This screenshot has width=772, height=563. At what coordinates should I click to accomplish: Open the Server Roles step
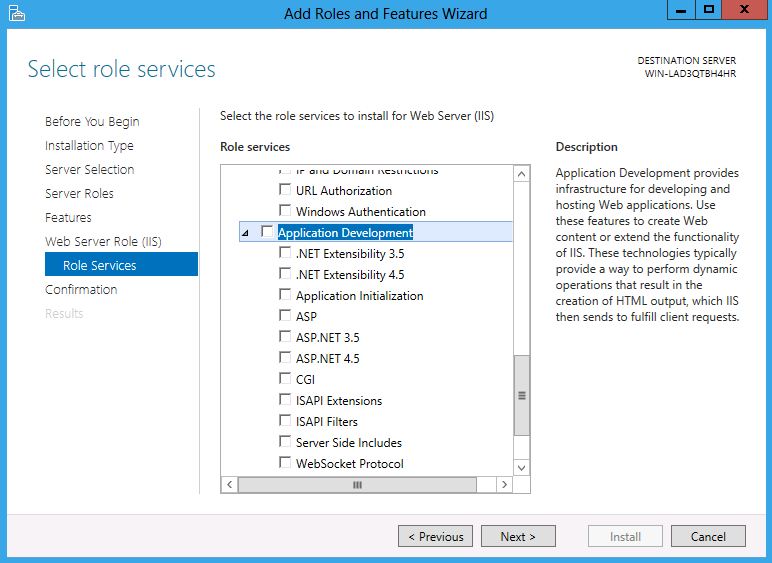point(79,193)
